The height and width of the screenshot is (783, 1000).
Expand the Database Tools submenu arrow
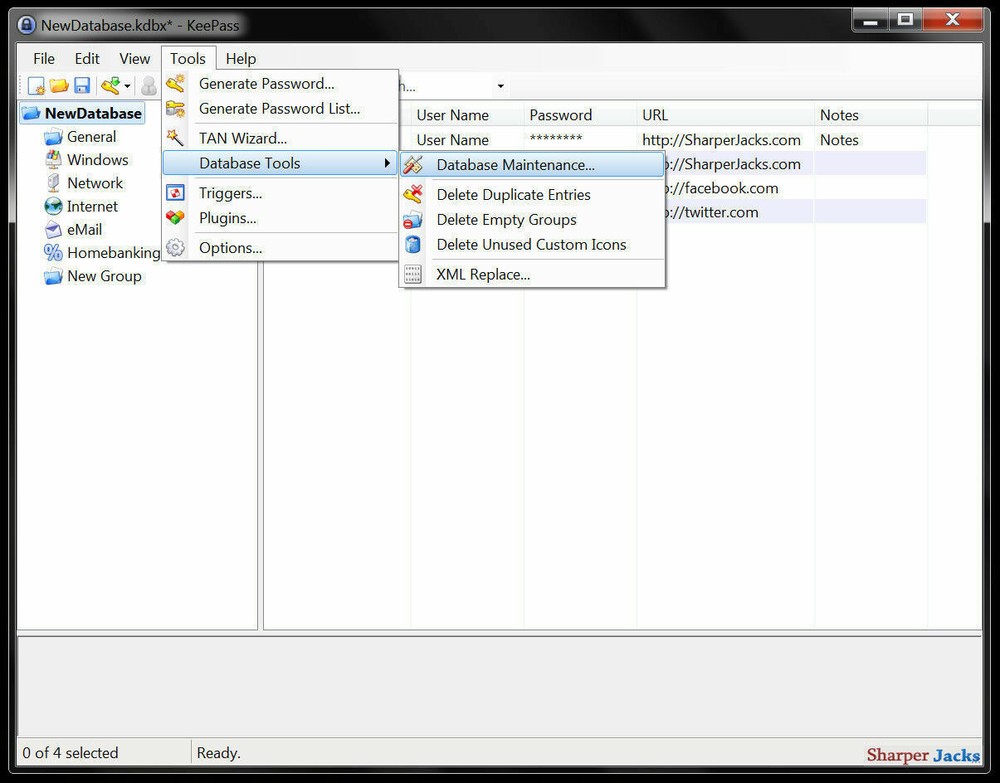tap(388, 163)
